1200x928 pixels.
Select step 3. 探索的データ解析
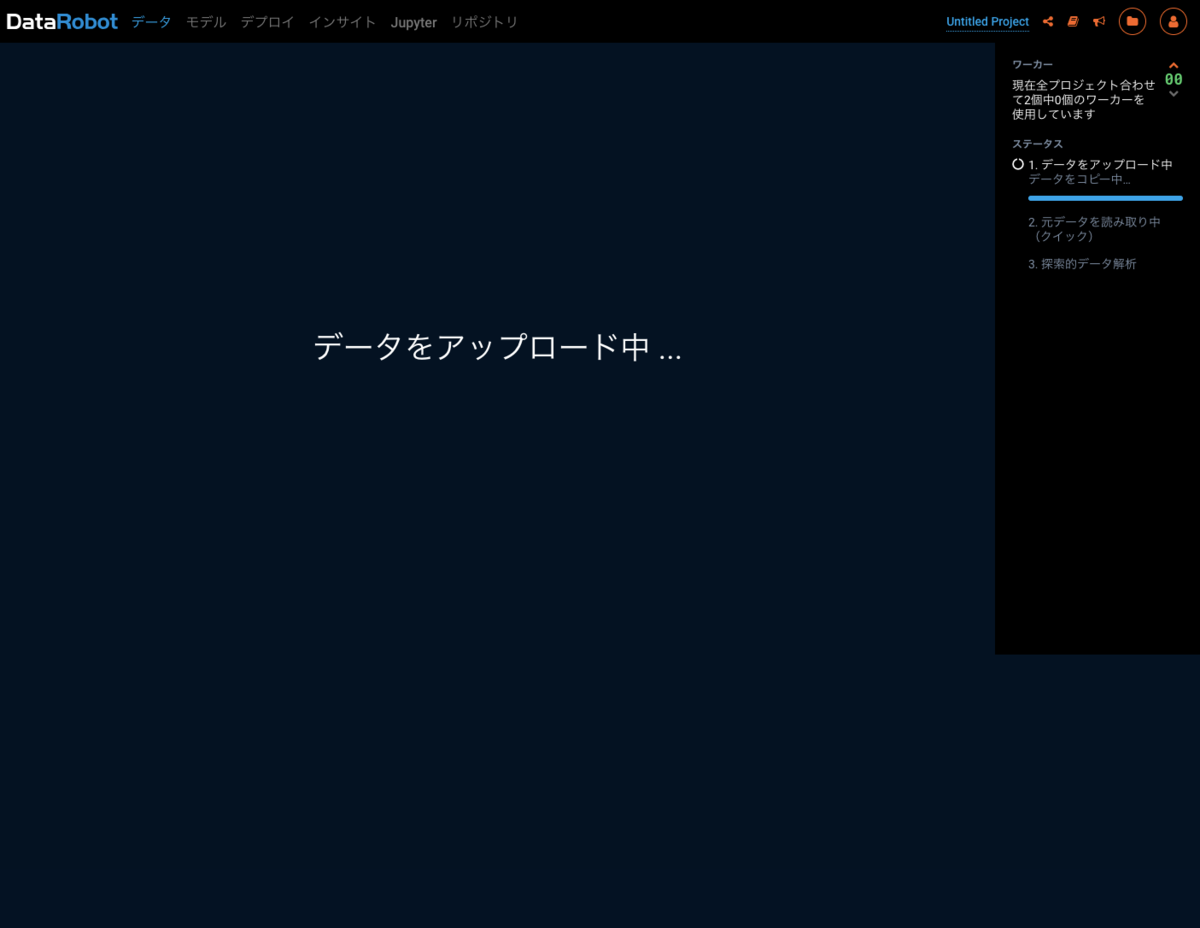(x=1082, y=264)
